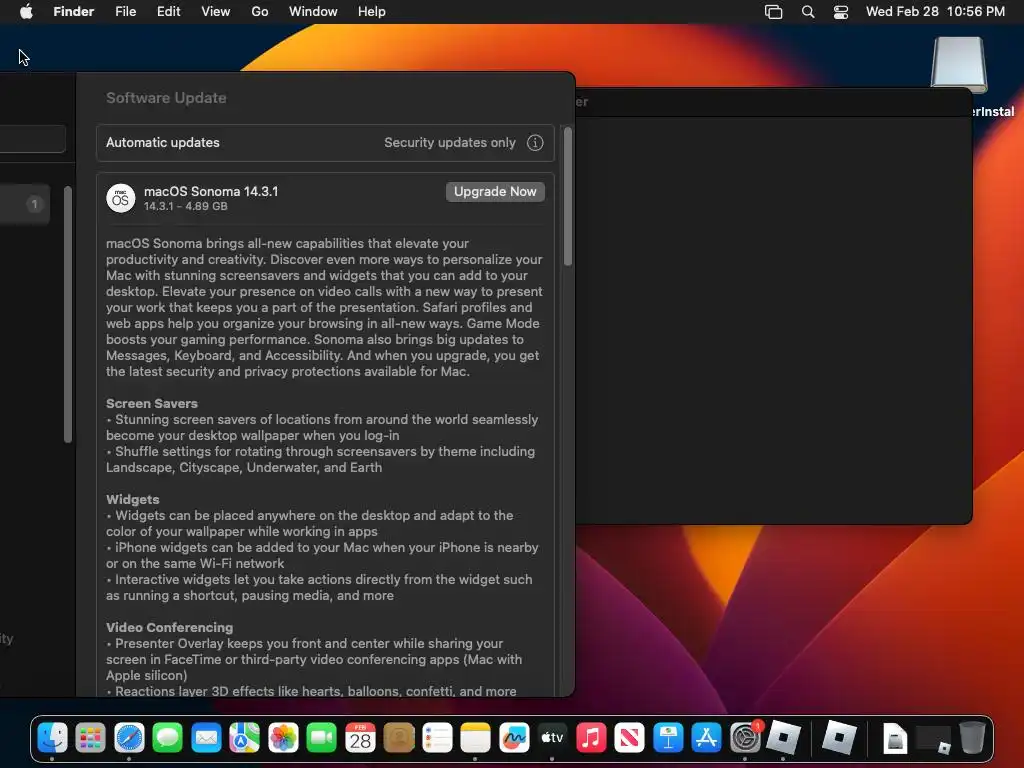Open the Calendar app showing 28
This screenshot has height=768, width=1024.
coord(360,738)
